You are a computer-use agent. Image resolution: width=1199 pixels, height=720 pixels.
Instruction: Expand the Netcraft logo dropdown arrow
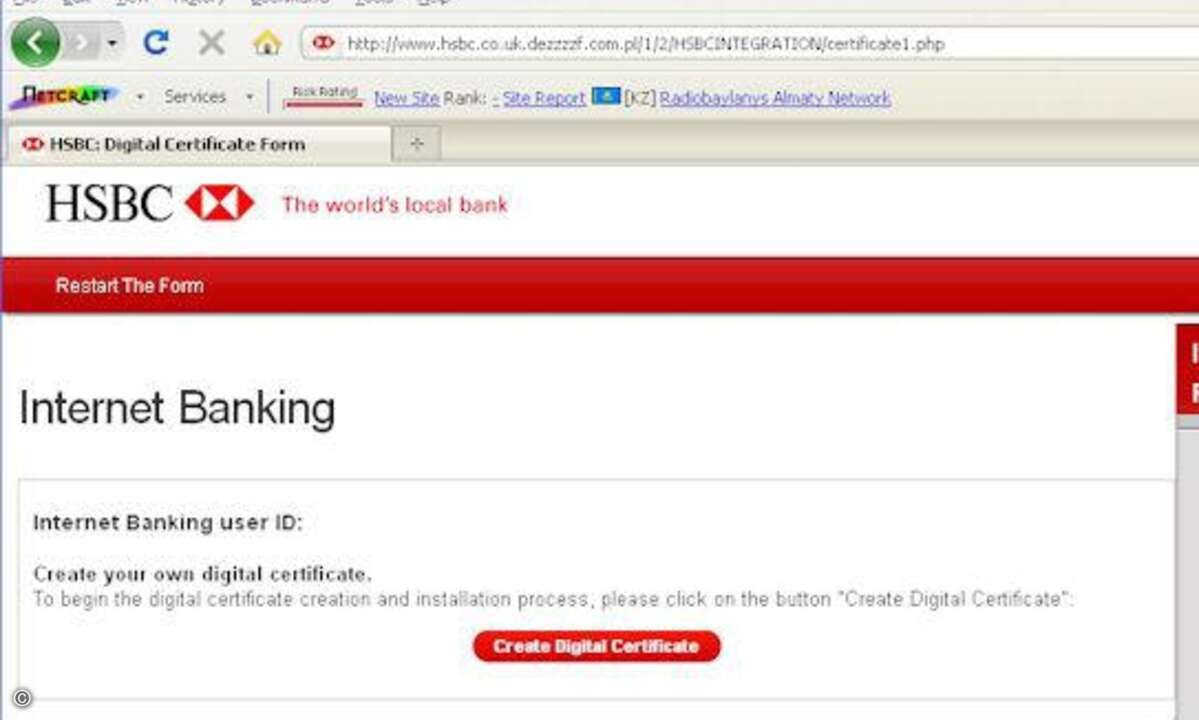(x=140, y=97)
